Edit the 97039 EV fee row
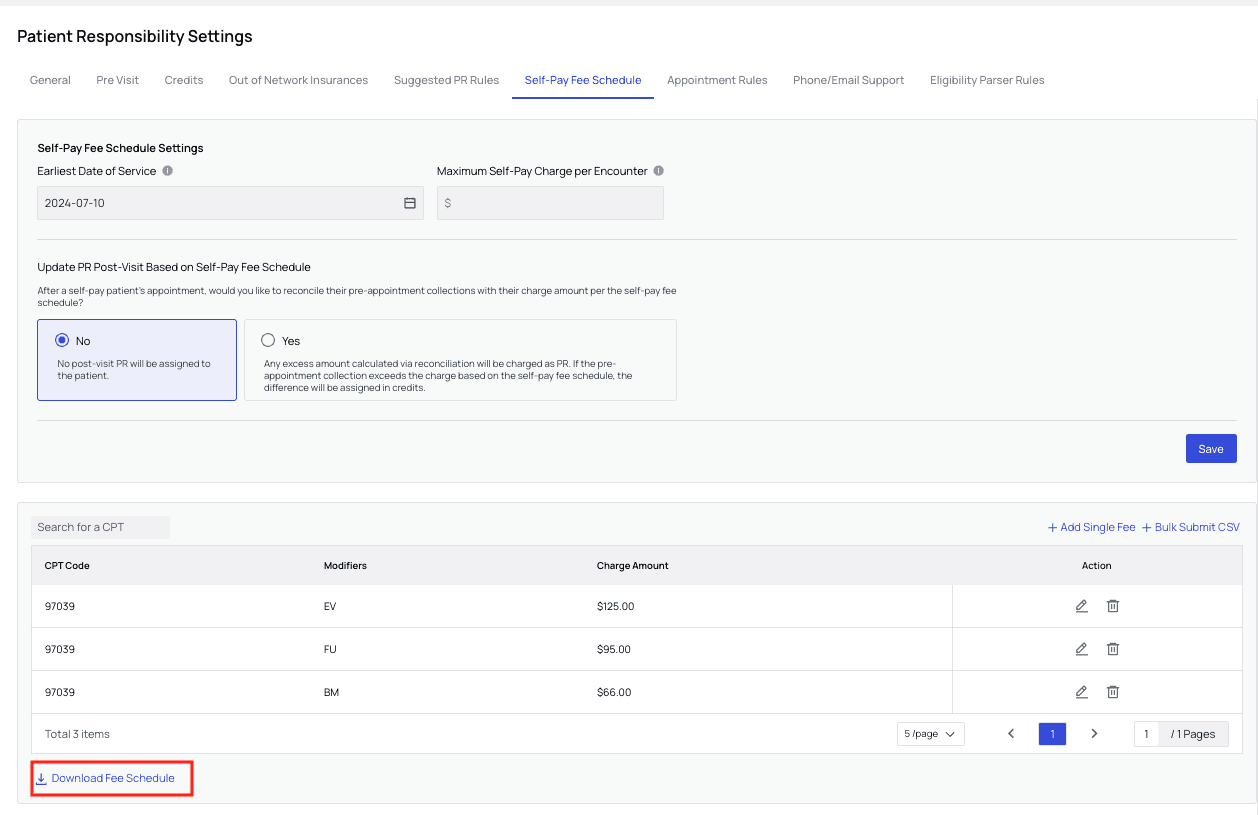Screen dimensions: 1258x815 pyautogui.click(x=1081, y=606)
